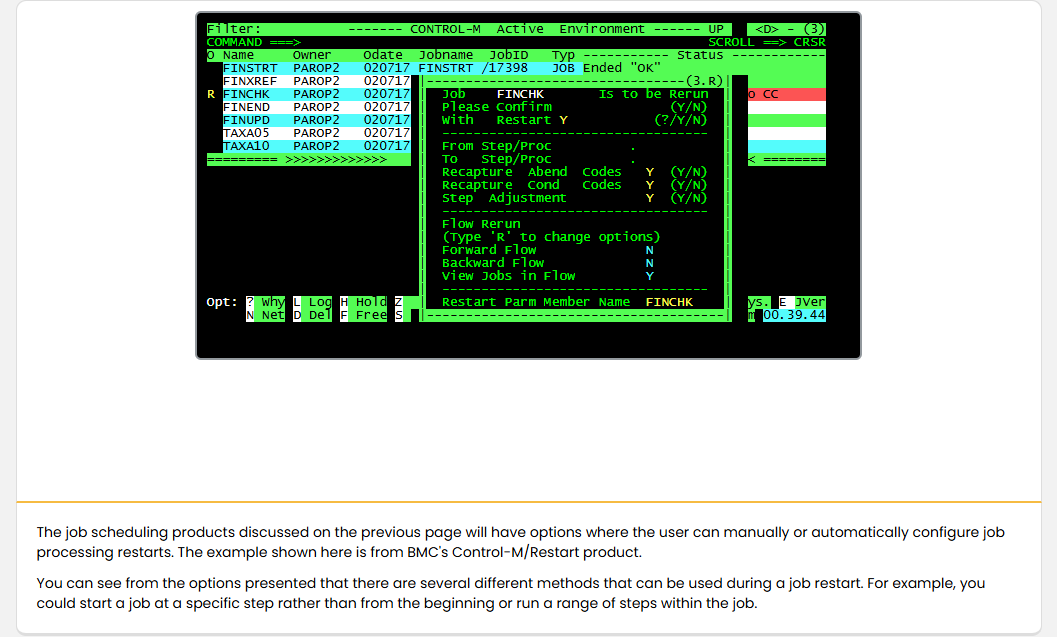The height and width of the screenshot is (637, 1057).
Task: Click the FINEND job name row
Action: click(246, 107)
